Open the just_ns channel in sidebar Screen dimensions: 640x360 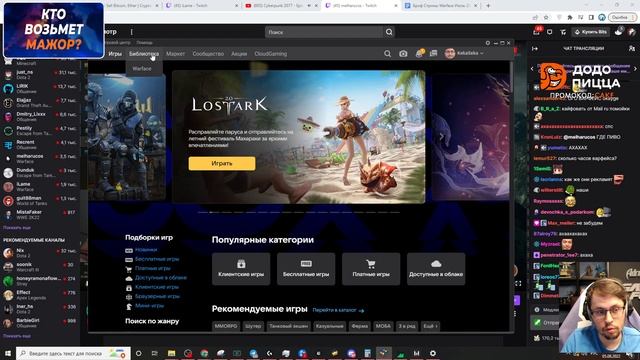pos(40,74)
